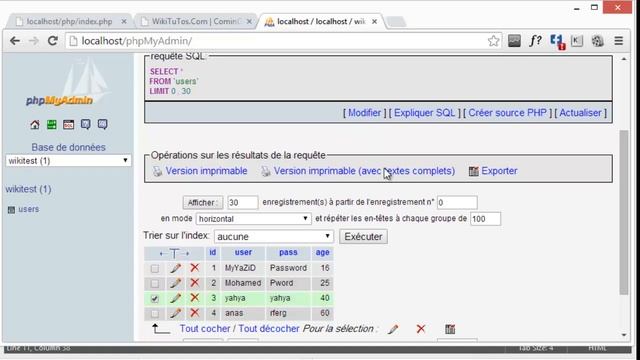Check the row 2 Mohamed checkbox
640x360 pixels.
(x=155, y=283)
